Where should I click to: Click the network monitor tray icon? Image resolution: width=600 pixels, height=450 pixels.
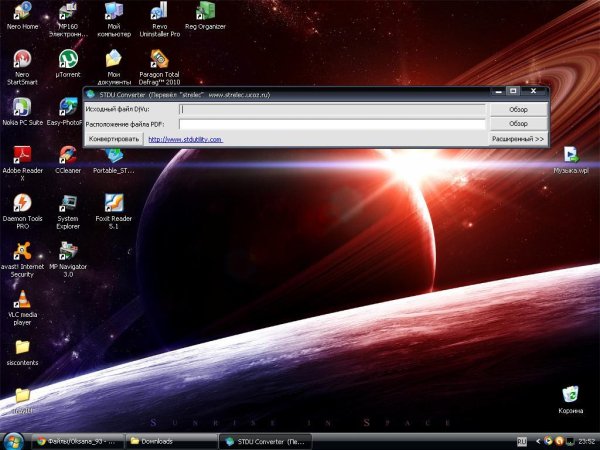[570, 442]
